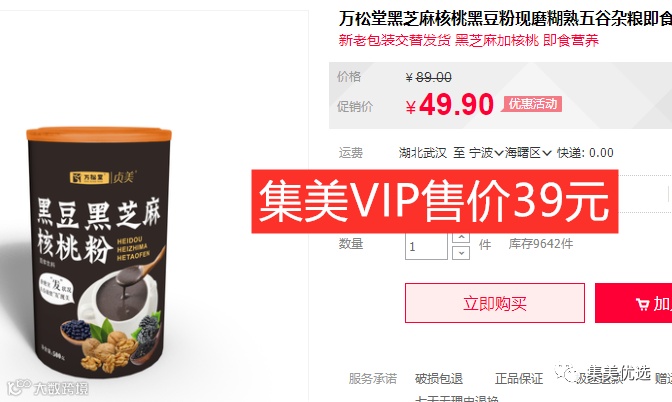The height and width of the screenshot is (402, 672).
Task: Click the 优惠活动 promotion tag
Action: tap(533, 104)
